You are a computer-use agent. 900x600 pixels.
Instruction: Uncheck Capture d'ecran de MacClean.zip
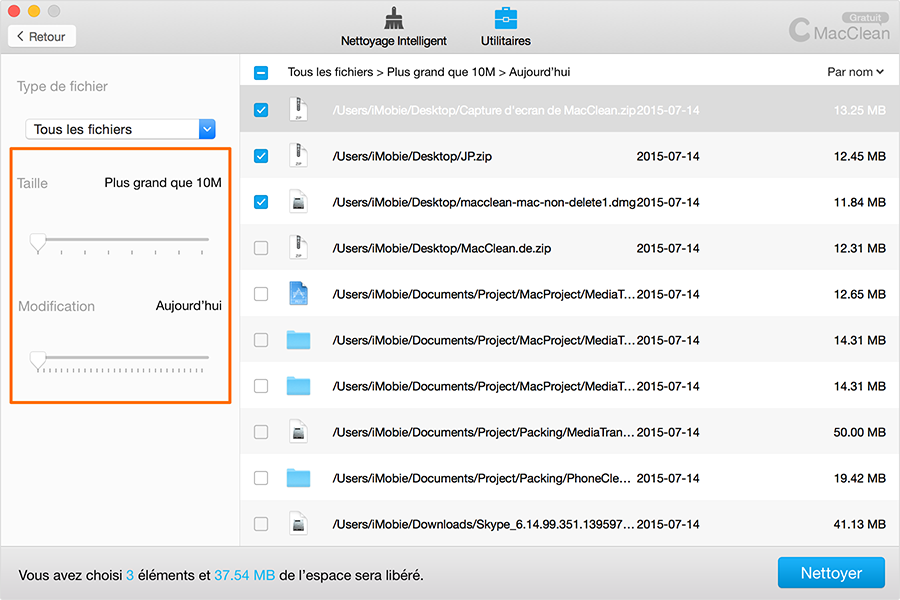261,110
